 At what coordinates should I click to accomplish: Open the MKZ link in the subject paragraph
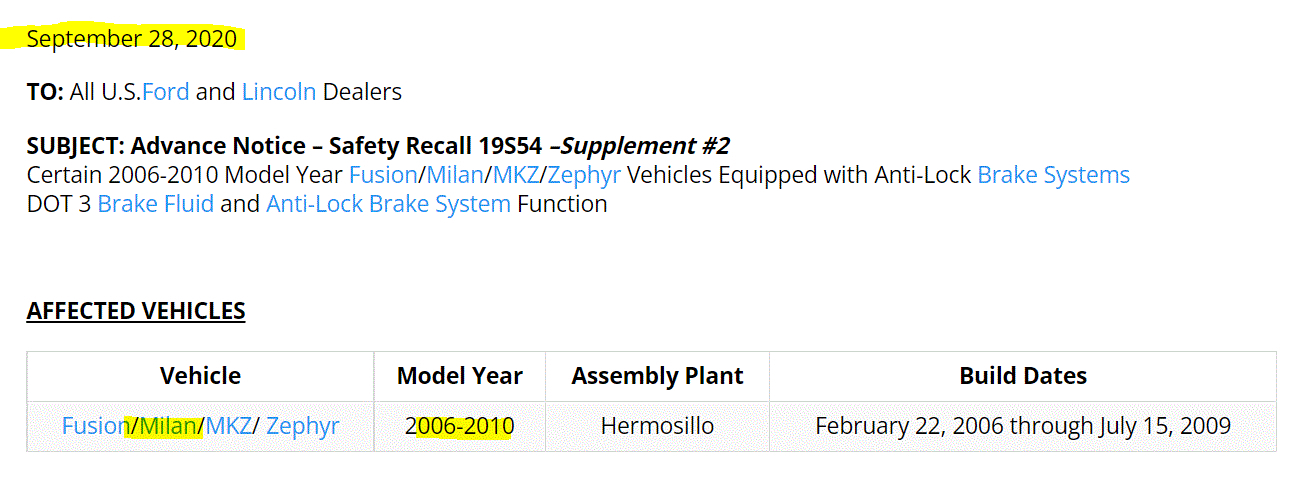(515, 176)
